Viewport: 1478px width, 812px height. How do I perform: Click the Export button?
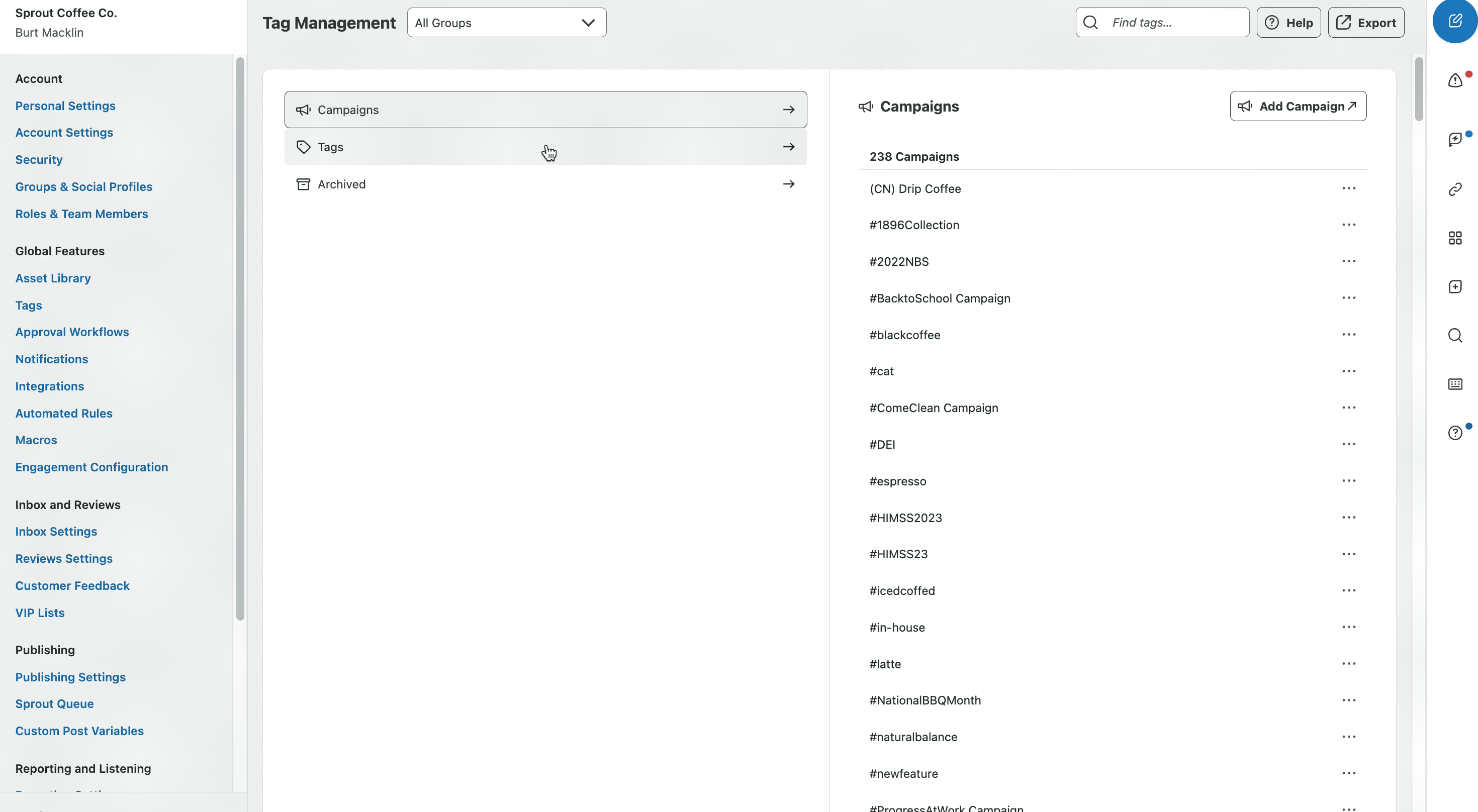click(1365, 23)
